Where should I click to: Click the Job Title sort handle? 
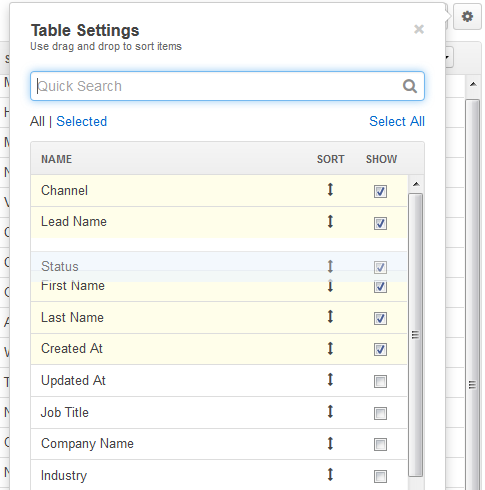click(330, 412)
